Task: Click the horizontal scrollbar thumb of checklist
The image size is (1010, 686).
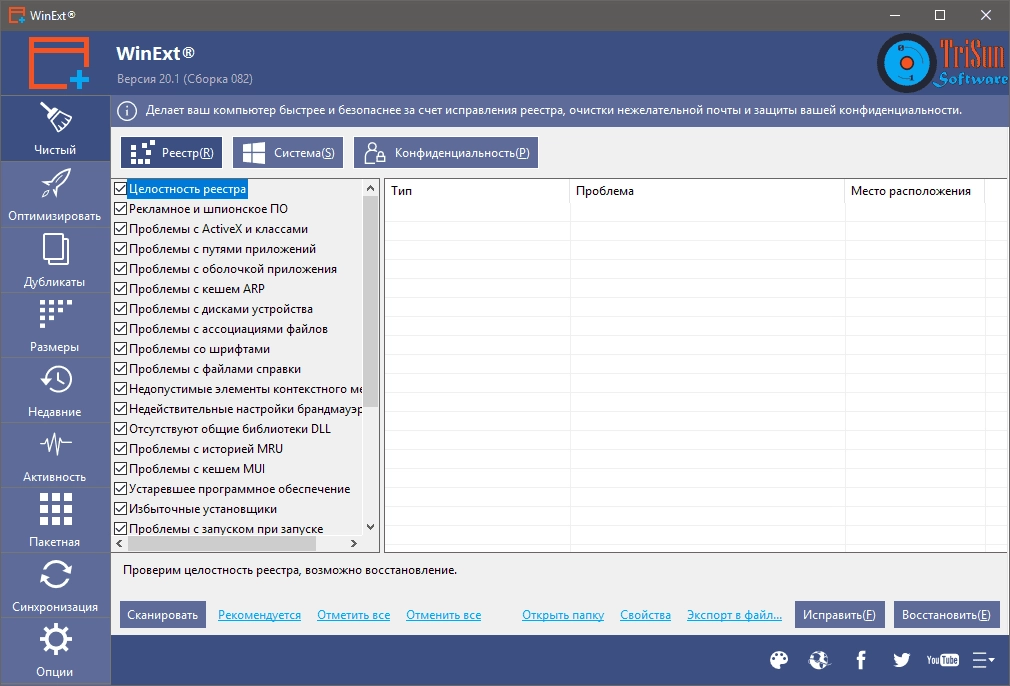Action: coord(222,543)
